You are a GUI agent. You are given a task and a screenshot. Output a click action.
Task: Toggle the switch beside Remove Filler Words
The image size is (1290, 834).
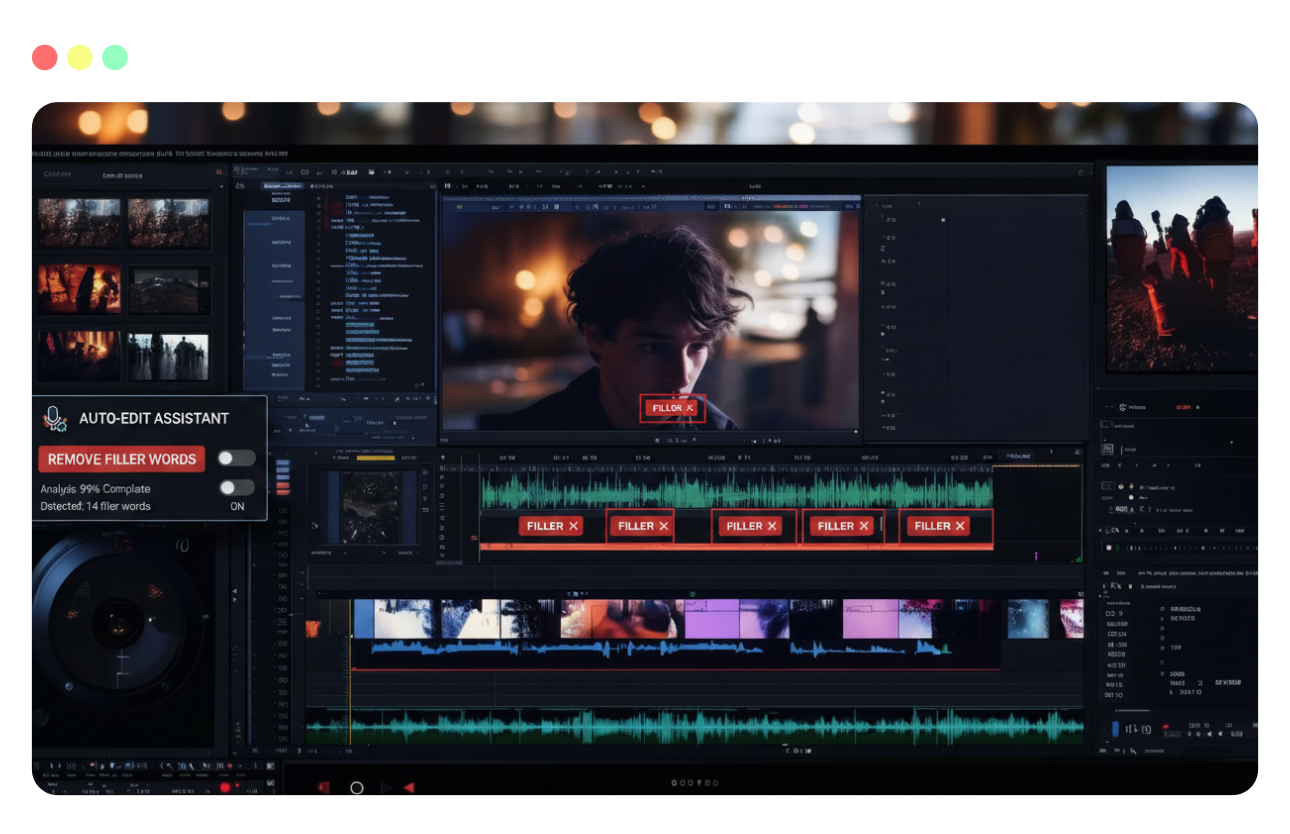pos(237,458)
